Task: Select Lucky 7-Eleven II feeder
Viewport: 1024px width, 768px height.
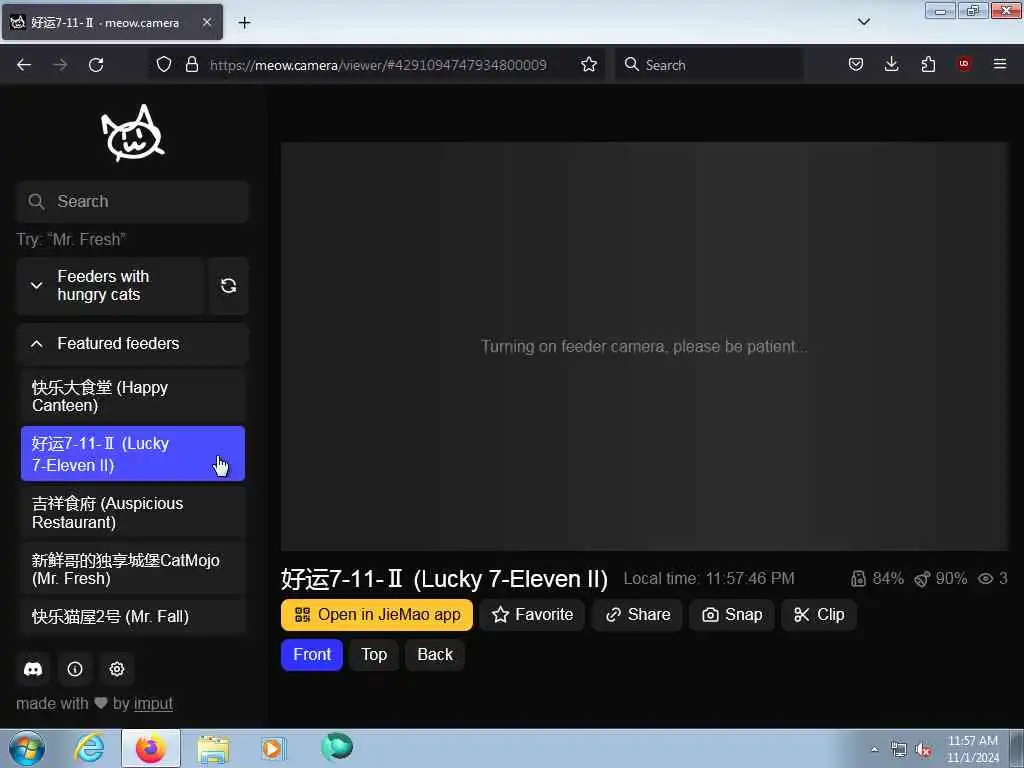Action: pyautogui.click(x=133, y=454)
